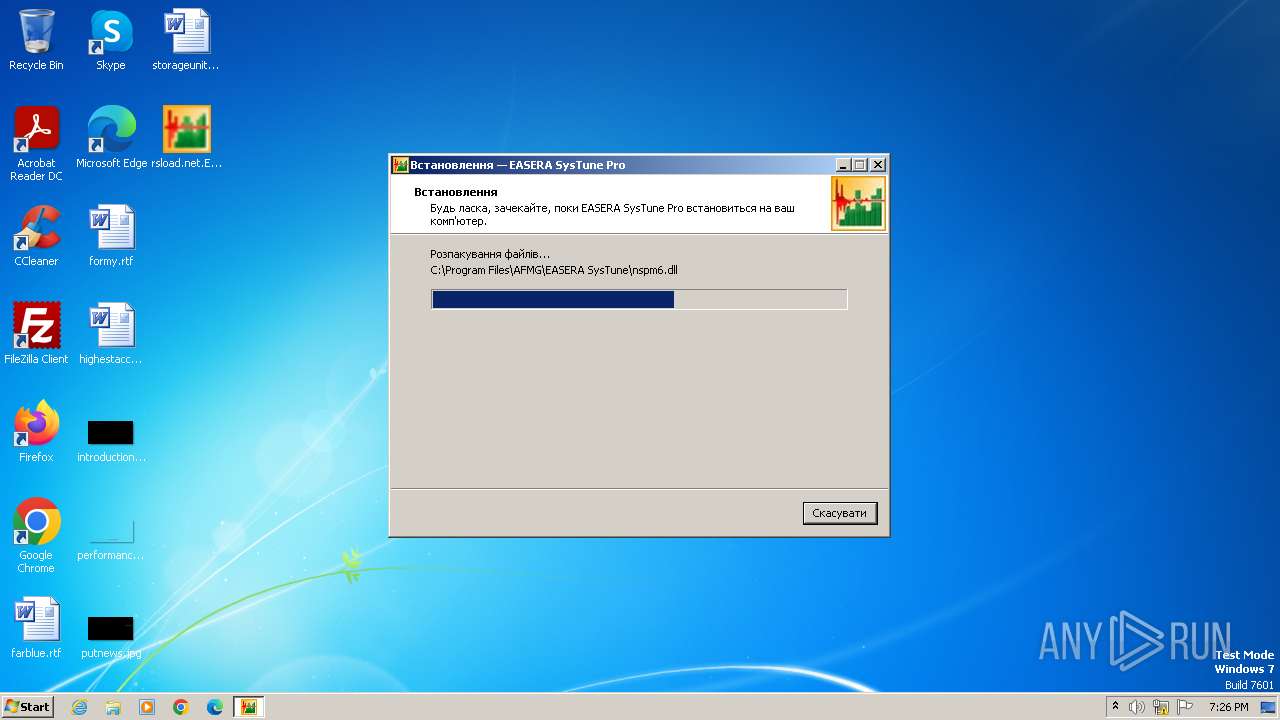1280x720 pixels.
Task: Click the EASERA SysTune Pro logo image
Action: point(858,204)
